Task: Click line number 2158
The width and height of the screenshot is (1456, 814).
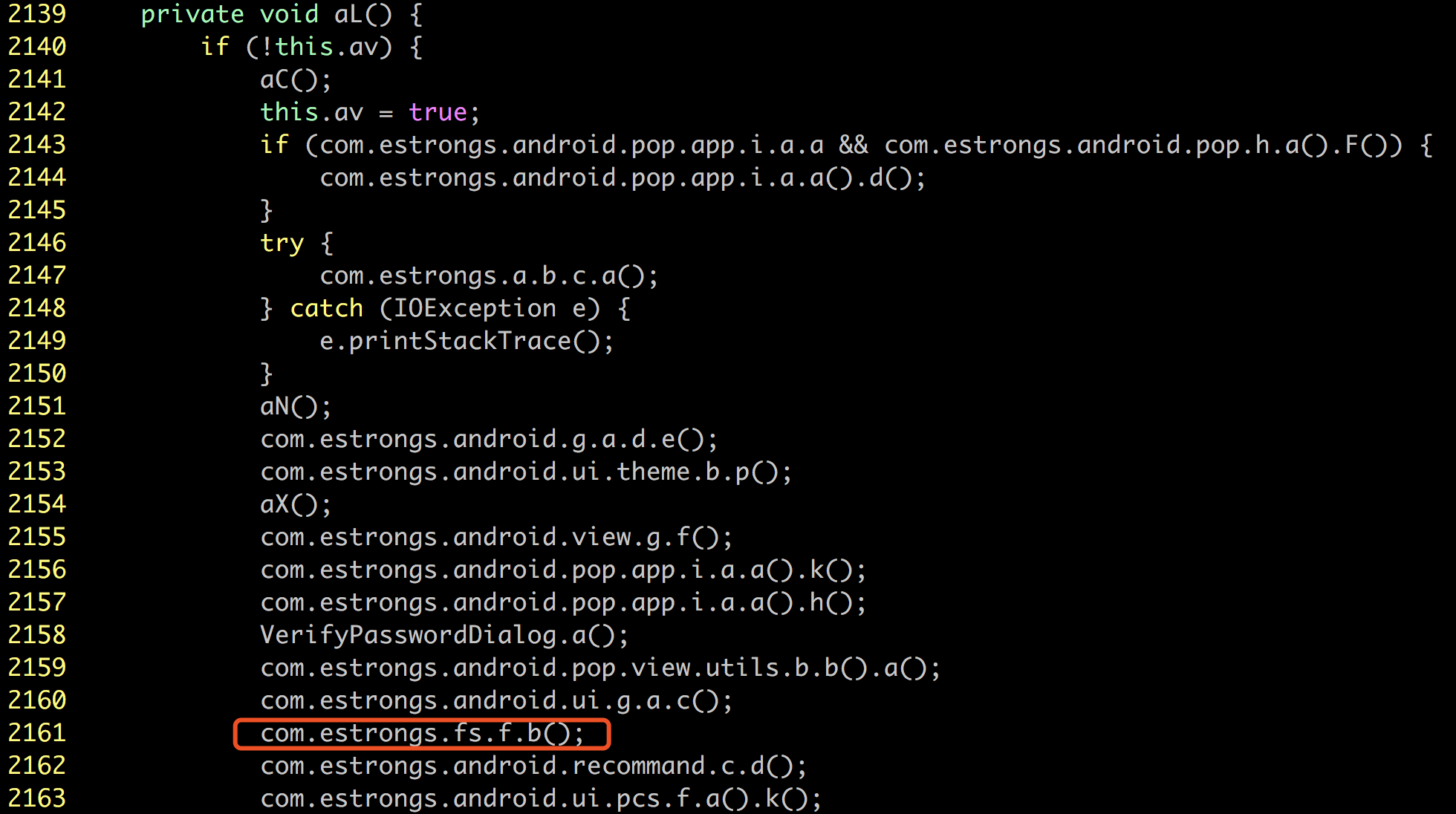Action: [37, 635]
